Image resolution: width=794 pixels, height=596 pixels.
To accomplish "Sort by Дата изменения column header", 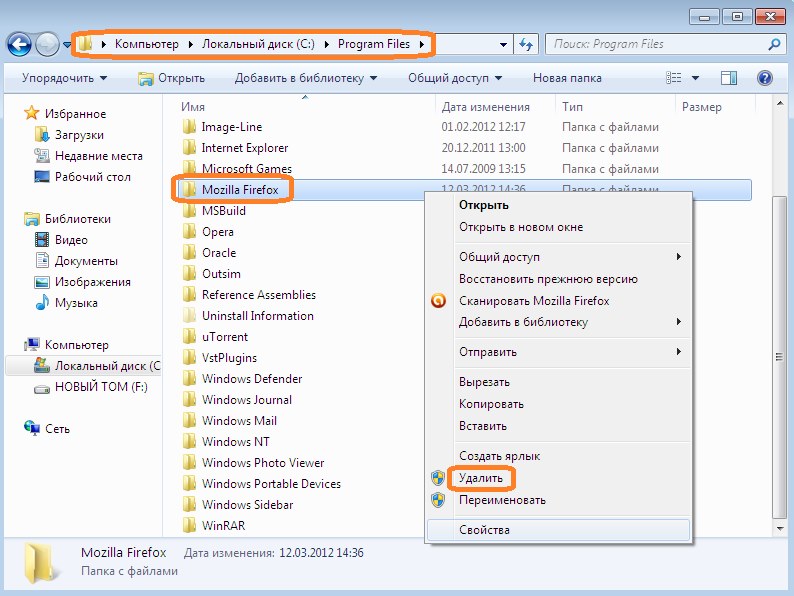I will (486, 107).
